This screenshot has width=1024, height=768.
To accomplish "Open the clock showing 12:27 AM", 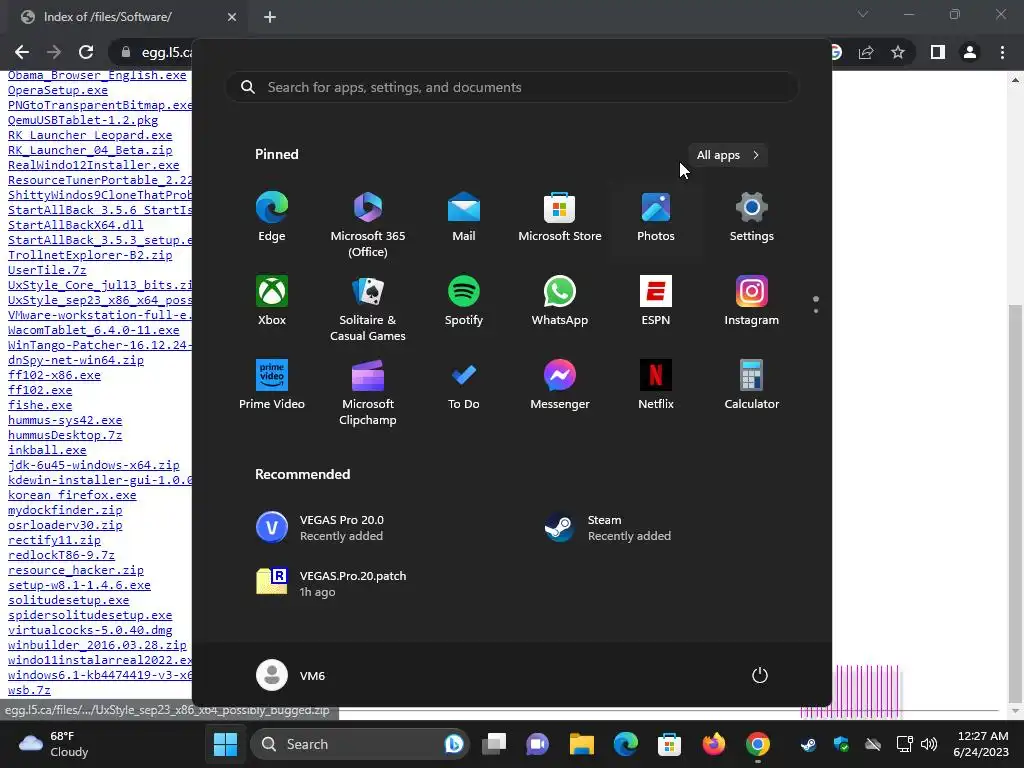I will point(981,744).
